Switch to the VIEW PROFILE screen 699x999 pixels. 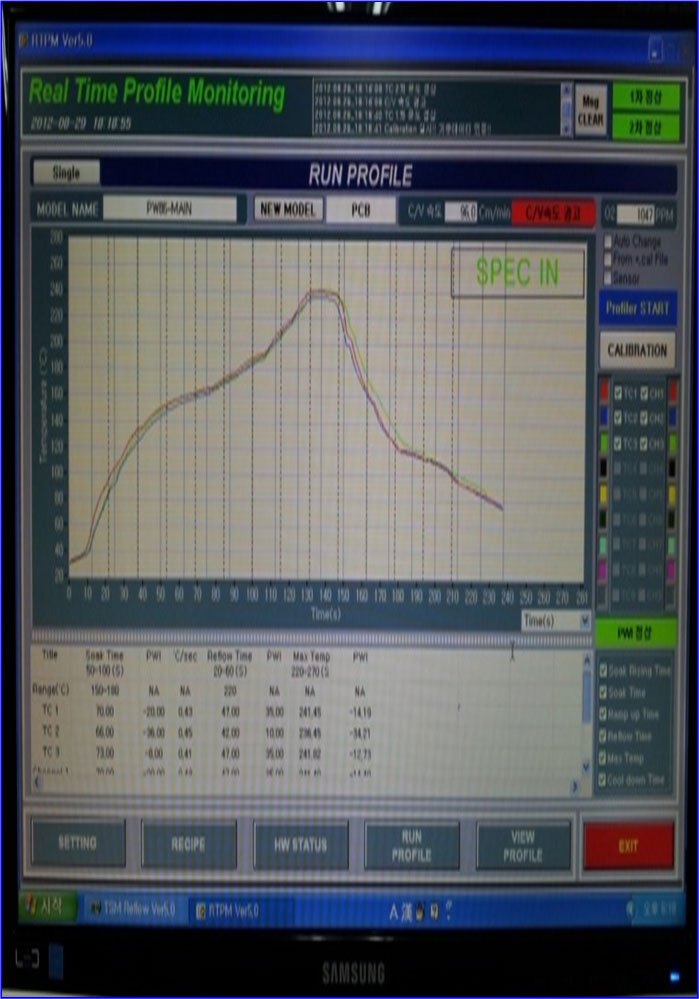(523, 845)
